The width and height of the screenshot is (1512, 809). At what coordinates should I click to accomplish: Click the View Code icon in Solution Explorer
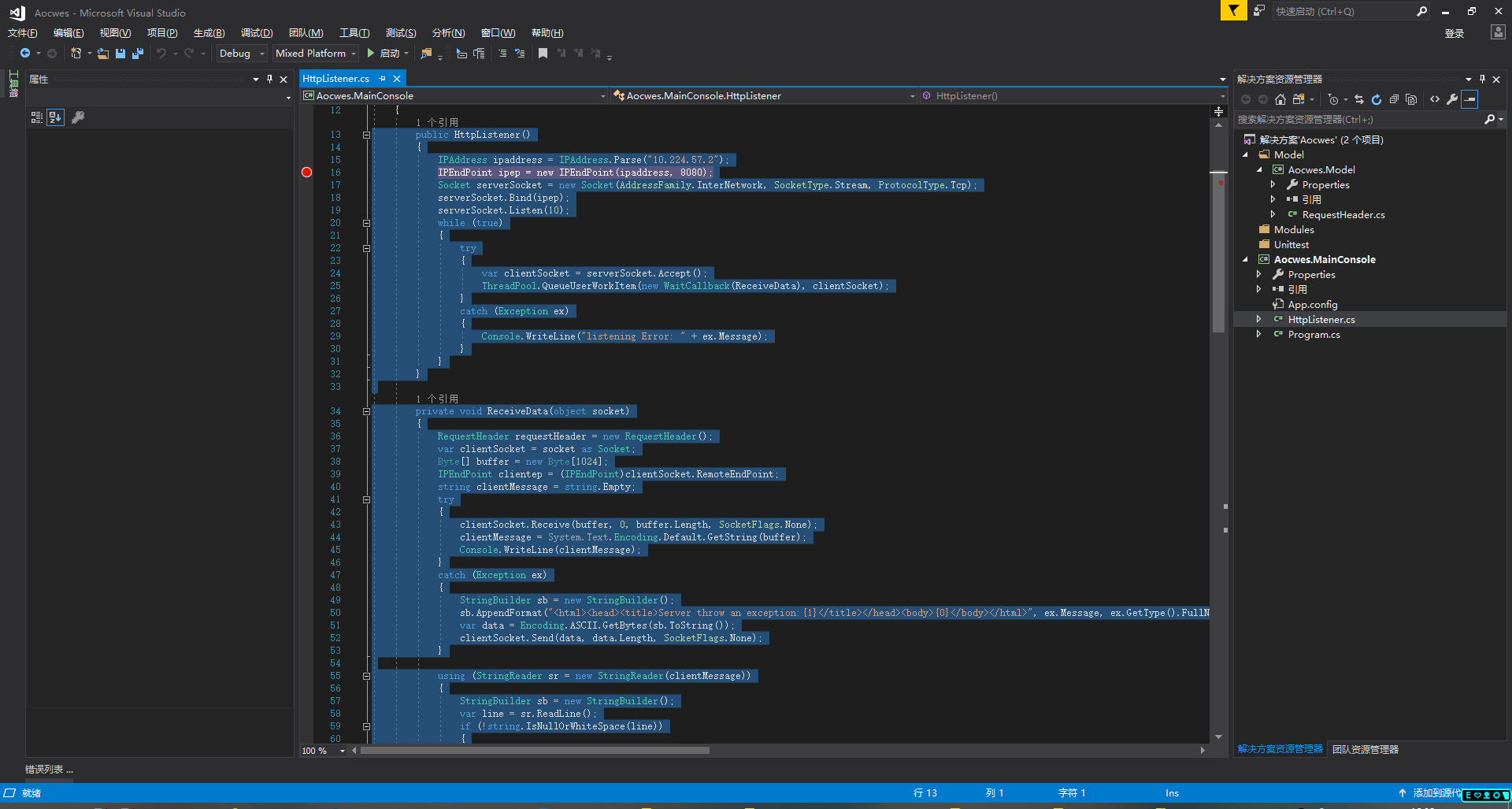[x=1435, y=99]
